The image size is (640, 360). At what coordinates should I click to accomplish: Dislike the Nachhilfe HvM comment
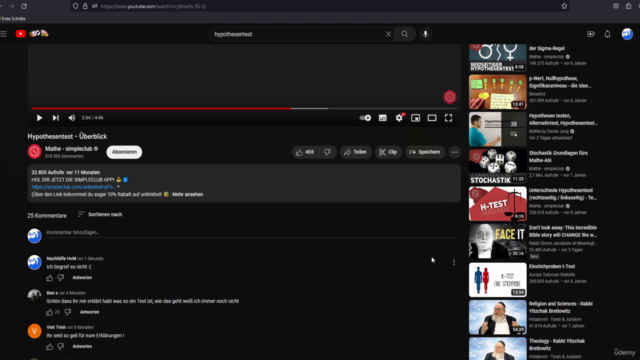coord(61,278)
